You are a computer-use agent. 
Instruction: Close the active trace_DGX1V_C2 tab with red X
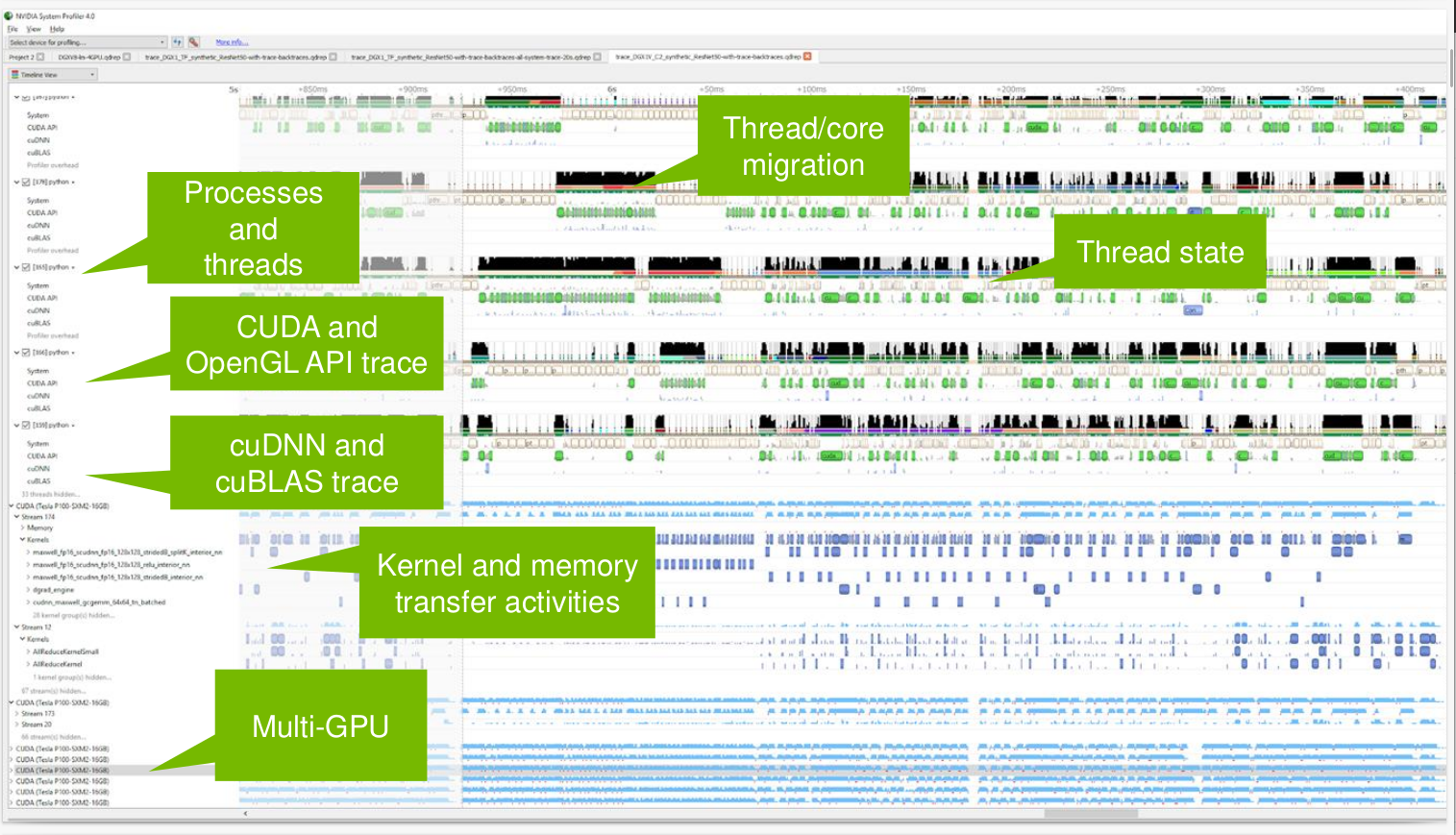tap(807, 57)
